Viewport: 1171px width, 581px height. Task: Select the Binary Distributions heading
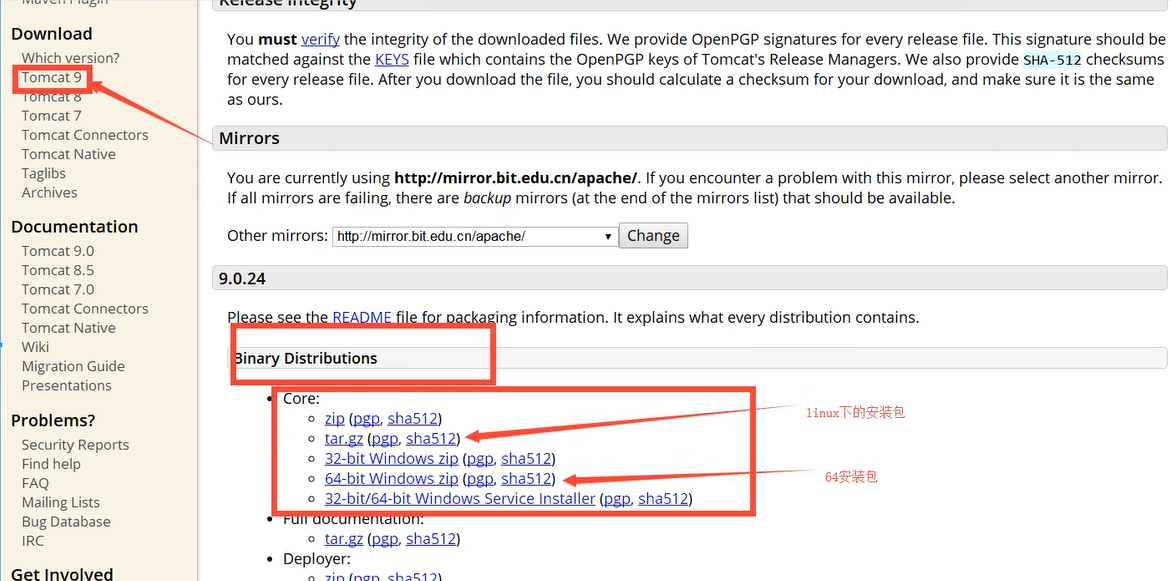(x=306, y=358)
